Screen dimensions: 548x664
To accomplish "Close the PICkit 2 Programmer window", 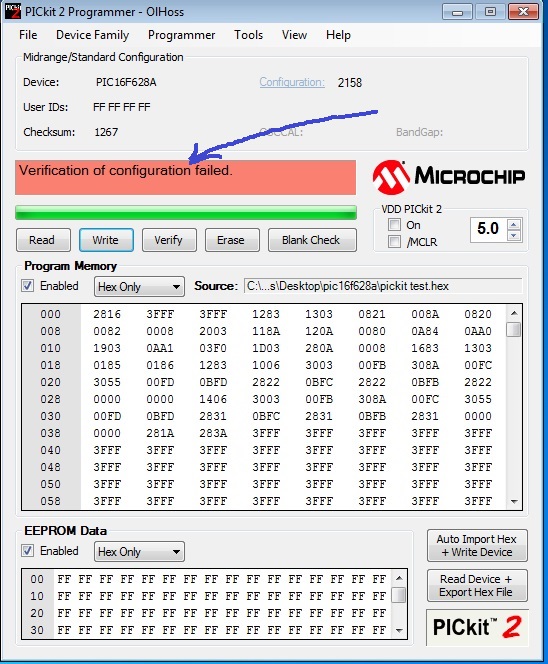I will click(523, 11).
